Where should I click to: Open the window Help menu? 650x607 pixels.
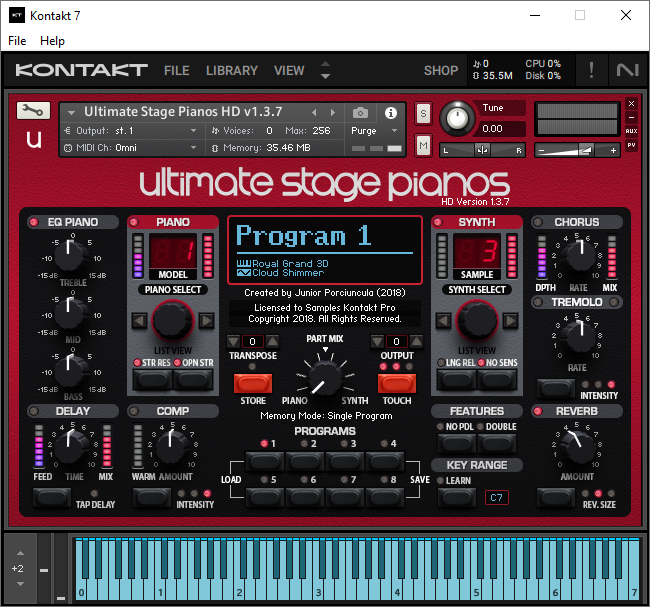[x=52, y=41]
